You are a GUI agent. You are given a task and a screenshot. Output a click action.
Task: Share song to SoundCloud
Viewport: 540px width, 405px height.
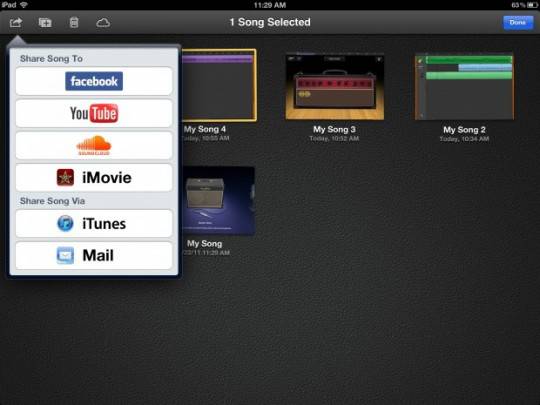click(x=94, y=145)
